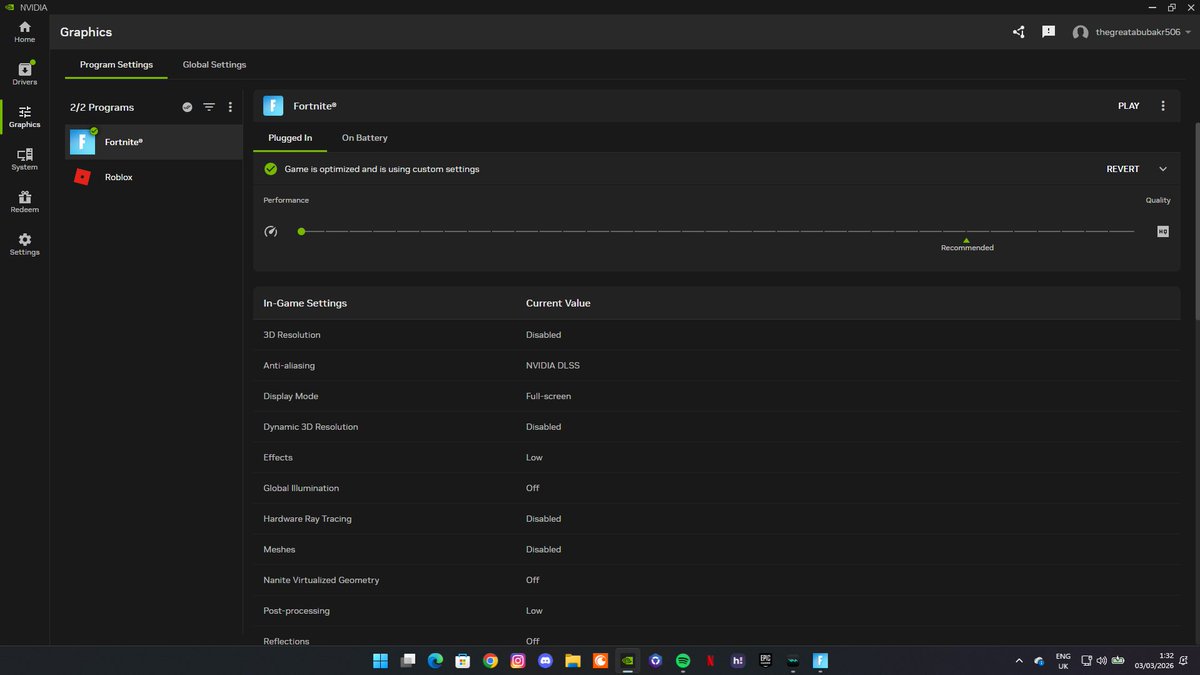Click the slider track near the Quality end
1200x675 pixels.
(1122, 231)
